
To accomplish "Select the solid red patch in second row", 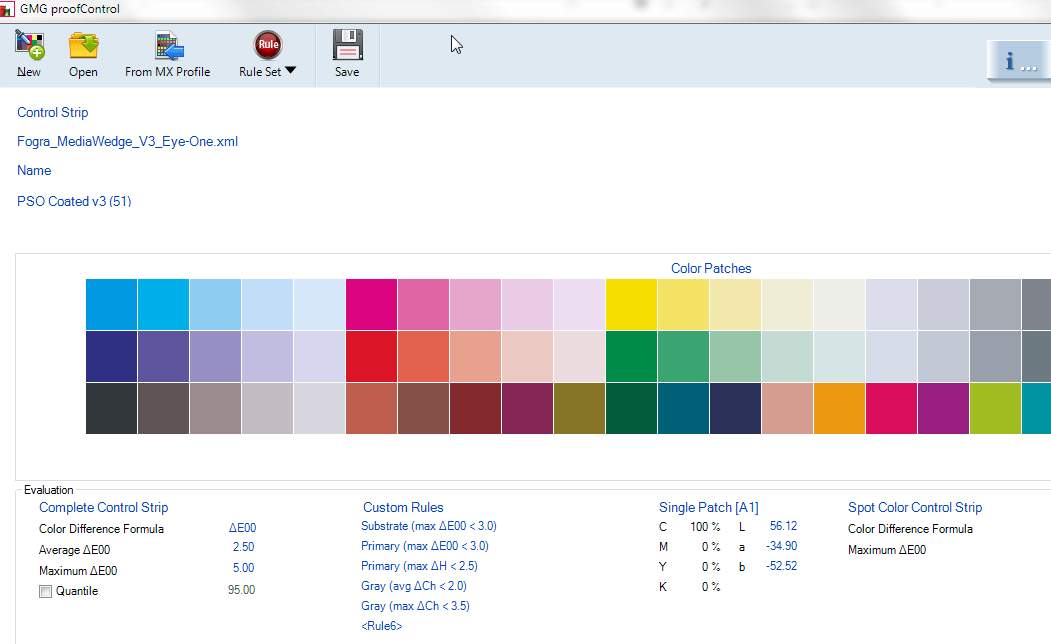I will pyautogui.click(x=371, y=357).
